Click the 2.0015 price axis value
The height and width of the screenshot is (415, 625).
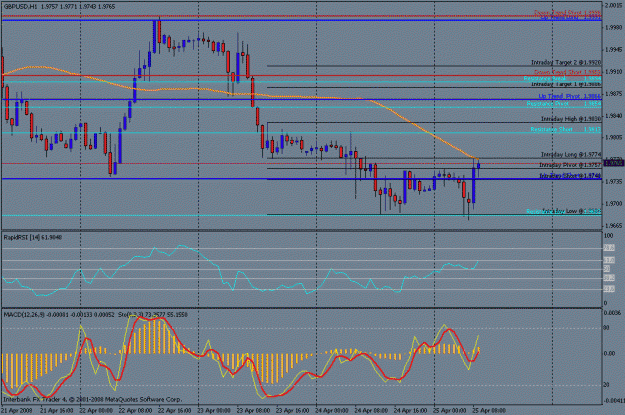click(613, 5)
